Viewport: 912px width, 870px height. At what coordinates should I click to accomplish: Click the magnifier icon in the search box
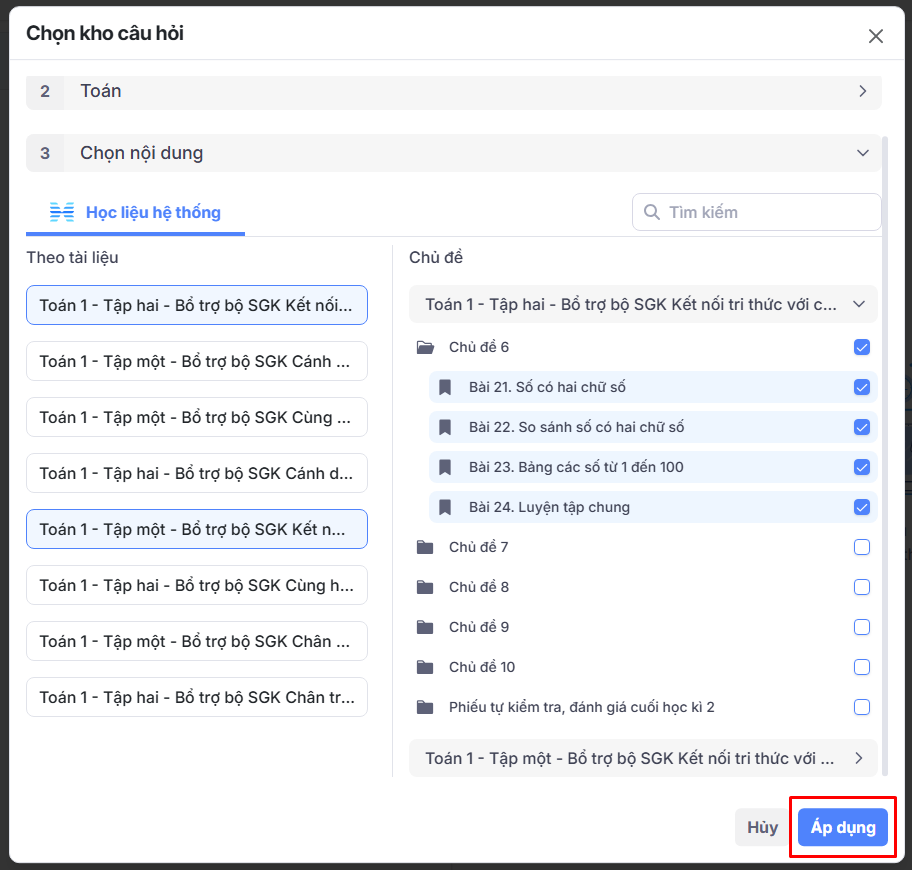[x=652, y=212]
